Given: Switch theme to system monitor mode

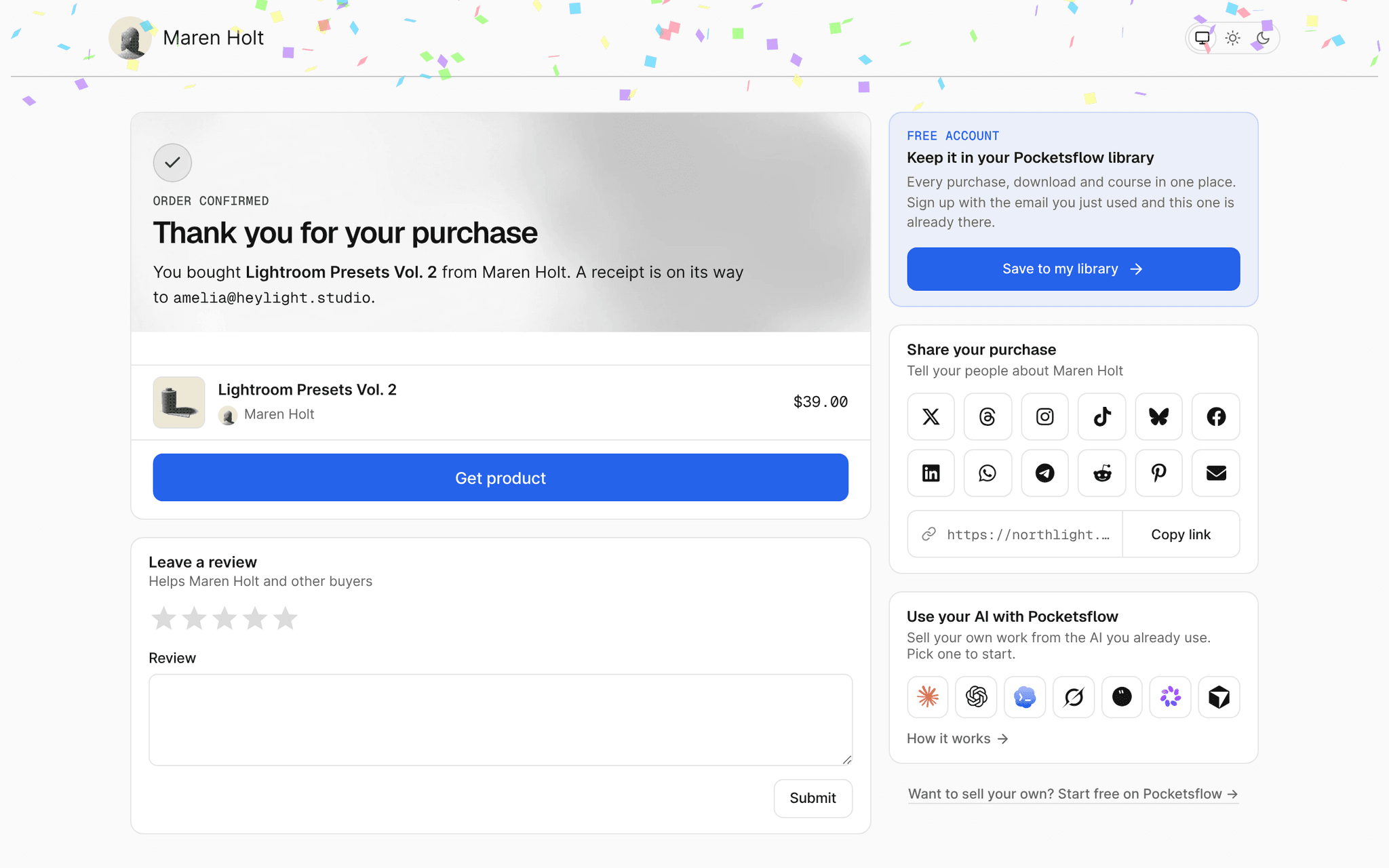Looking at the screenshot, I should [1202, 38].
